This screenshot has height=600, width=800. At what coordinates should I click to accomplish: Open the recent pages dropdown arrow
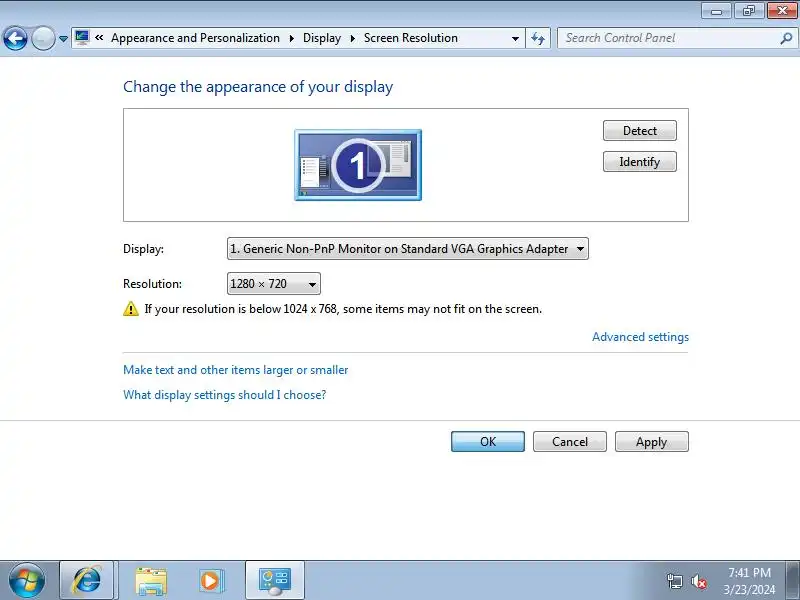coord(63,39)
